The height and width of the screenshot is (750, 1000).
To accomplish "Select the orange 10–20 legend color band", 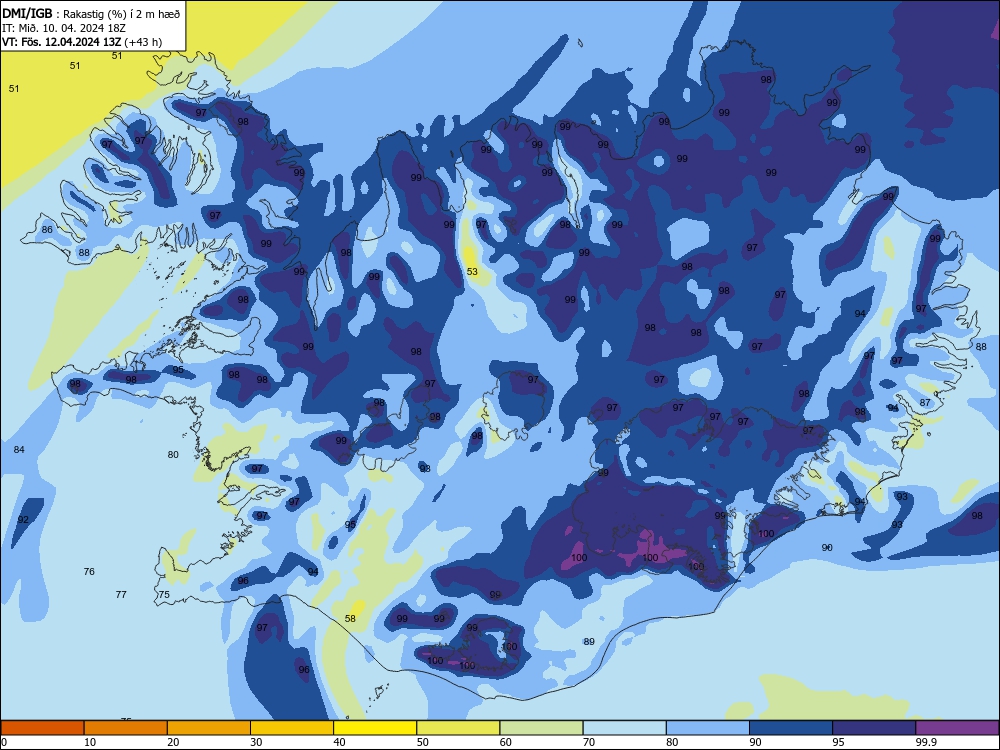I will 126,728.
